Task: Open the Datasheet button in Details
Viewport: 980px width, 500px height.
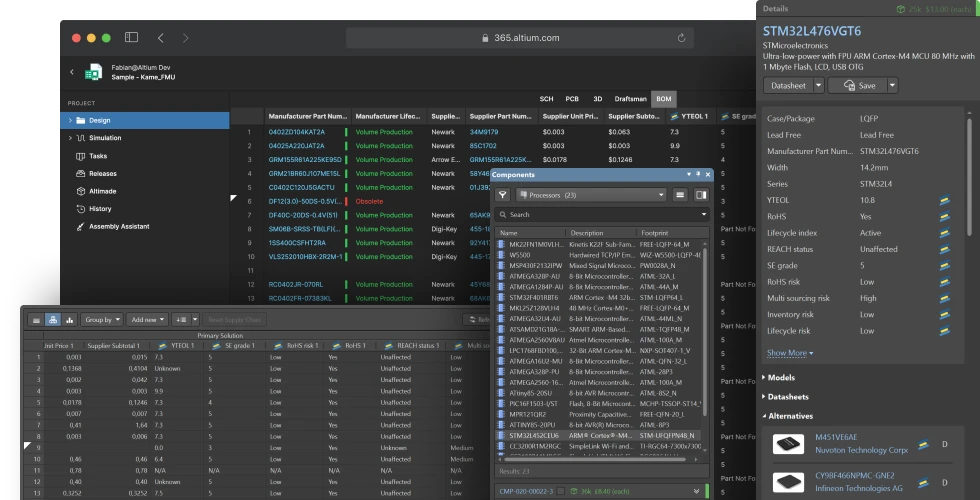Action: tap(788, 86)
